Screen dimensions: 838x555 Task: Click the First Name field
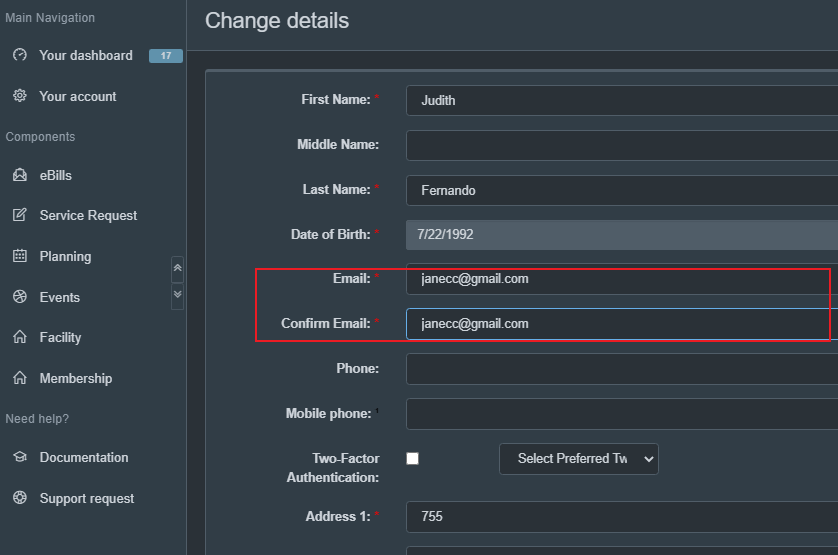tap(620, 100)
